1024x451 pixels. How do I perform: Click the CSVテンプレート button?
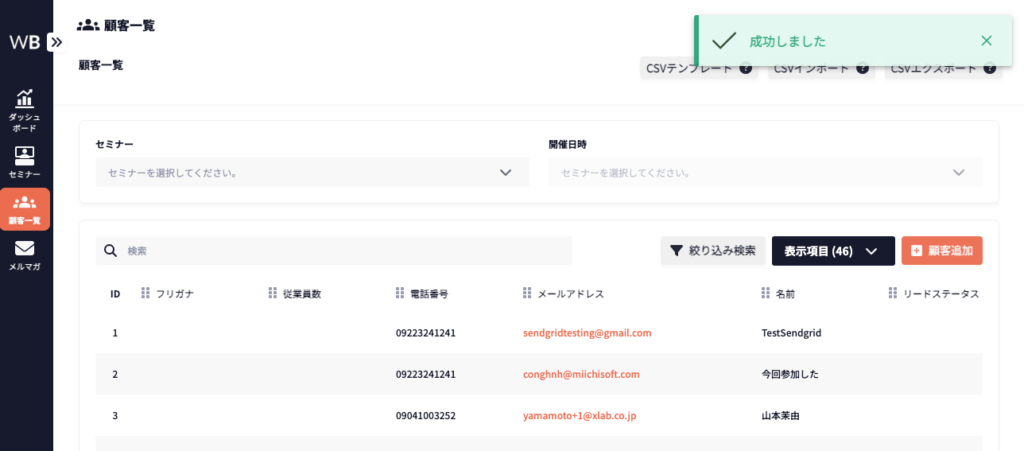click(697, 69)
